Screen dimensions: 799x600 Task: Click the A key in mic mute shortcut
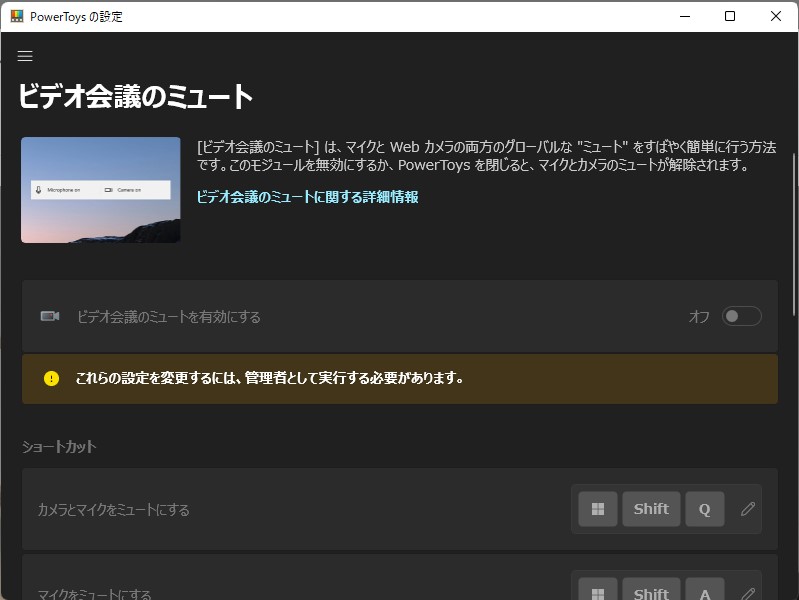(x=705, y=591)
